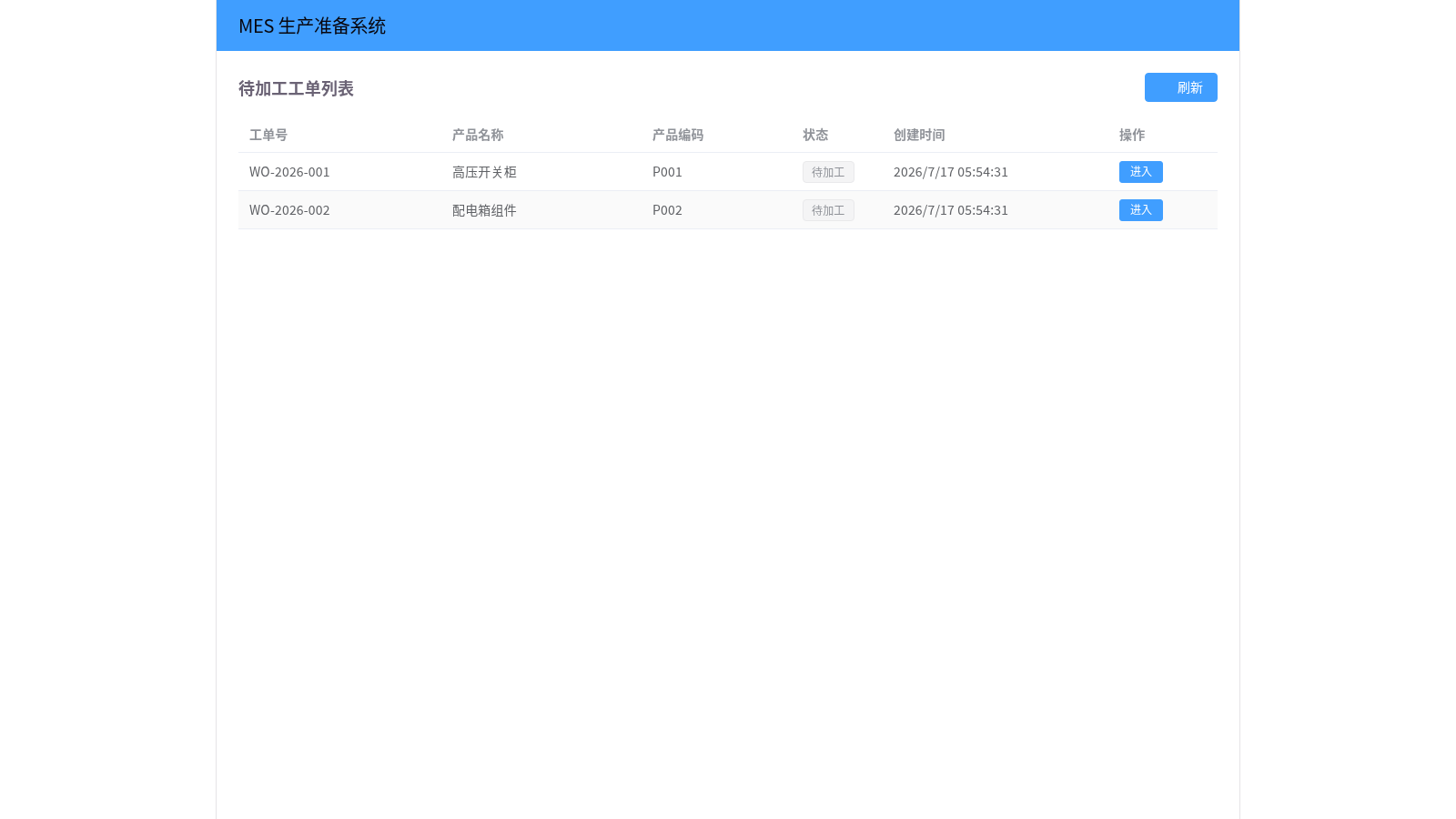This screenshot has height=819, width=1456.
Task: Click the 创建时间 column header
Action: click(x=919, y=135)
